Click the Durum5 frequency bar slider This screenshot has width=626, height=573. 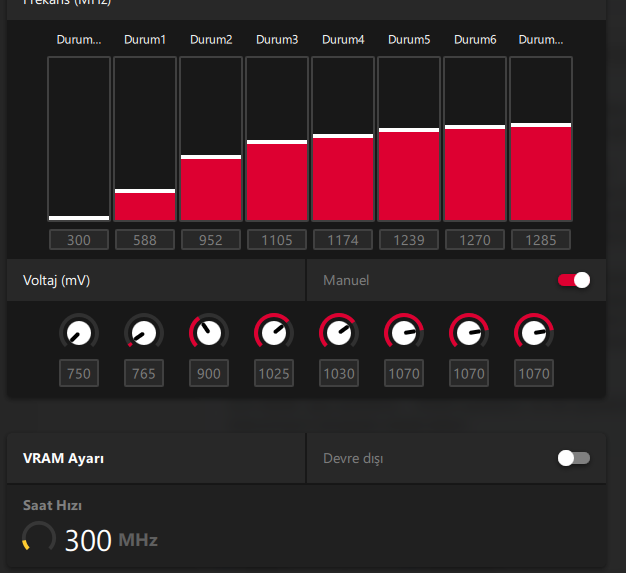[x=409, y=139]
